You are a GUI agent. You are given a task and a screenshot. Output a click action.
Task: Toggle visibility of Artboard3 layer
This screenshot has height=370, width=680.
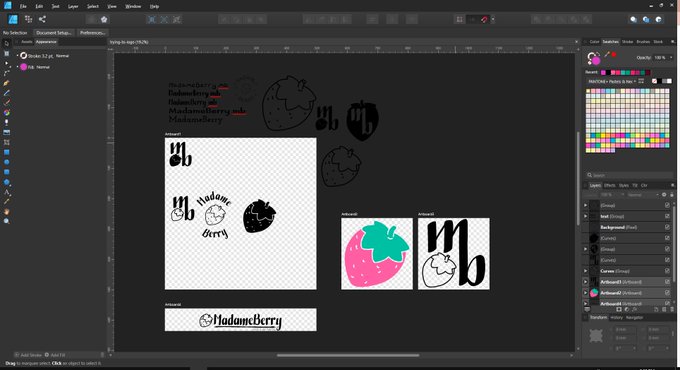tap(667, 282)
